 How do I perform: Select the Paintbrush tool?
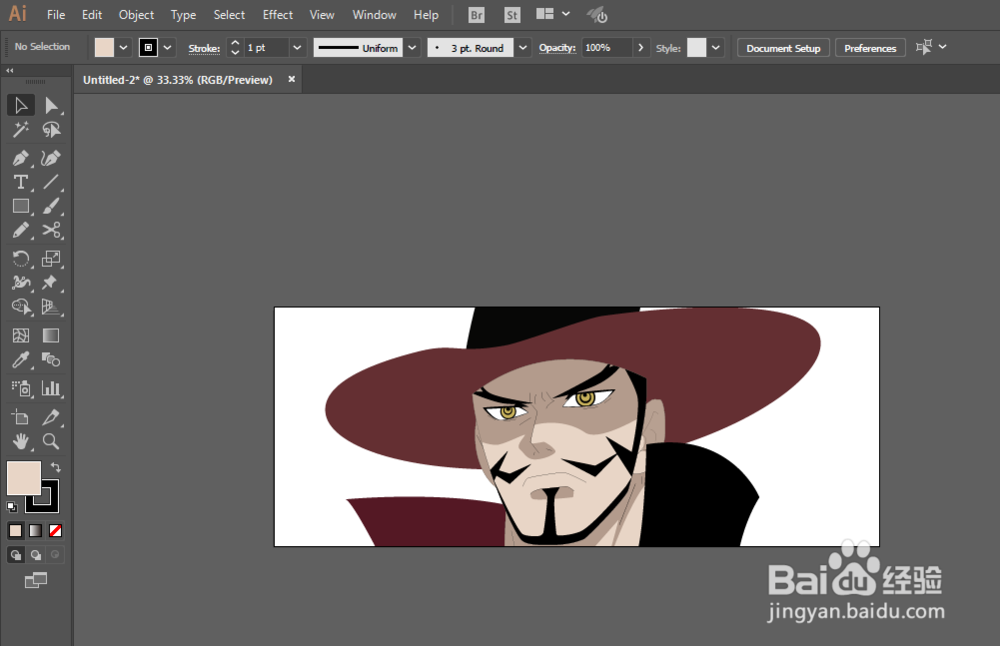click(x=51, y=207)
